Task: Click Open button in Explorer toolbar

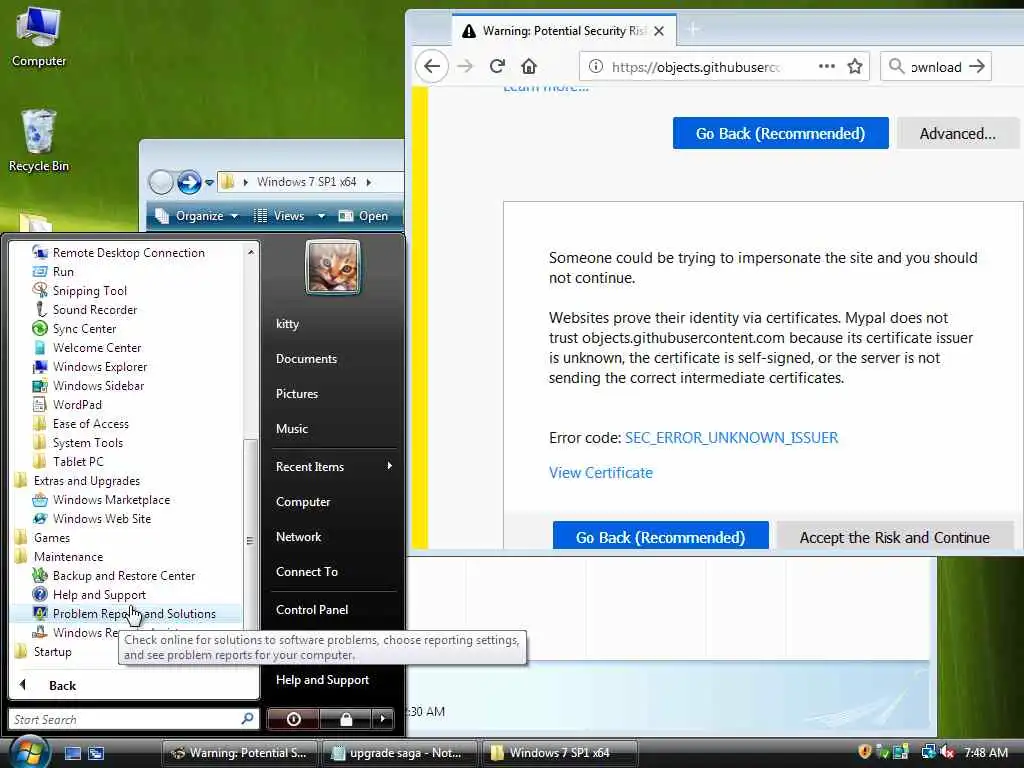Action: (363, 216)
